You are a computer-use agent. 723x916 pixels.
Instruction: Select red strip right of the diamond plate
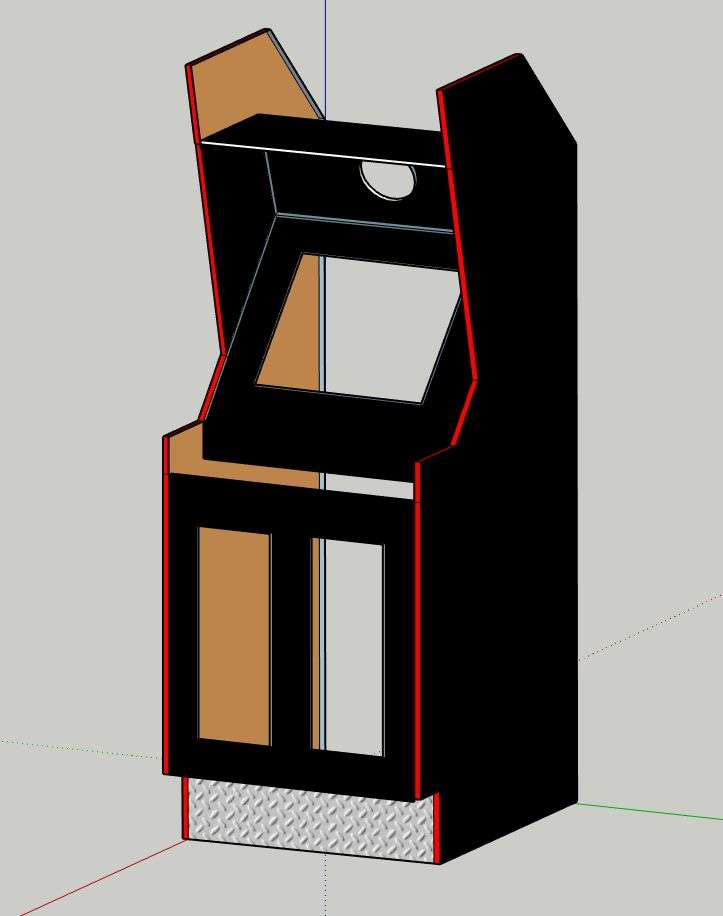(435, 827)
